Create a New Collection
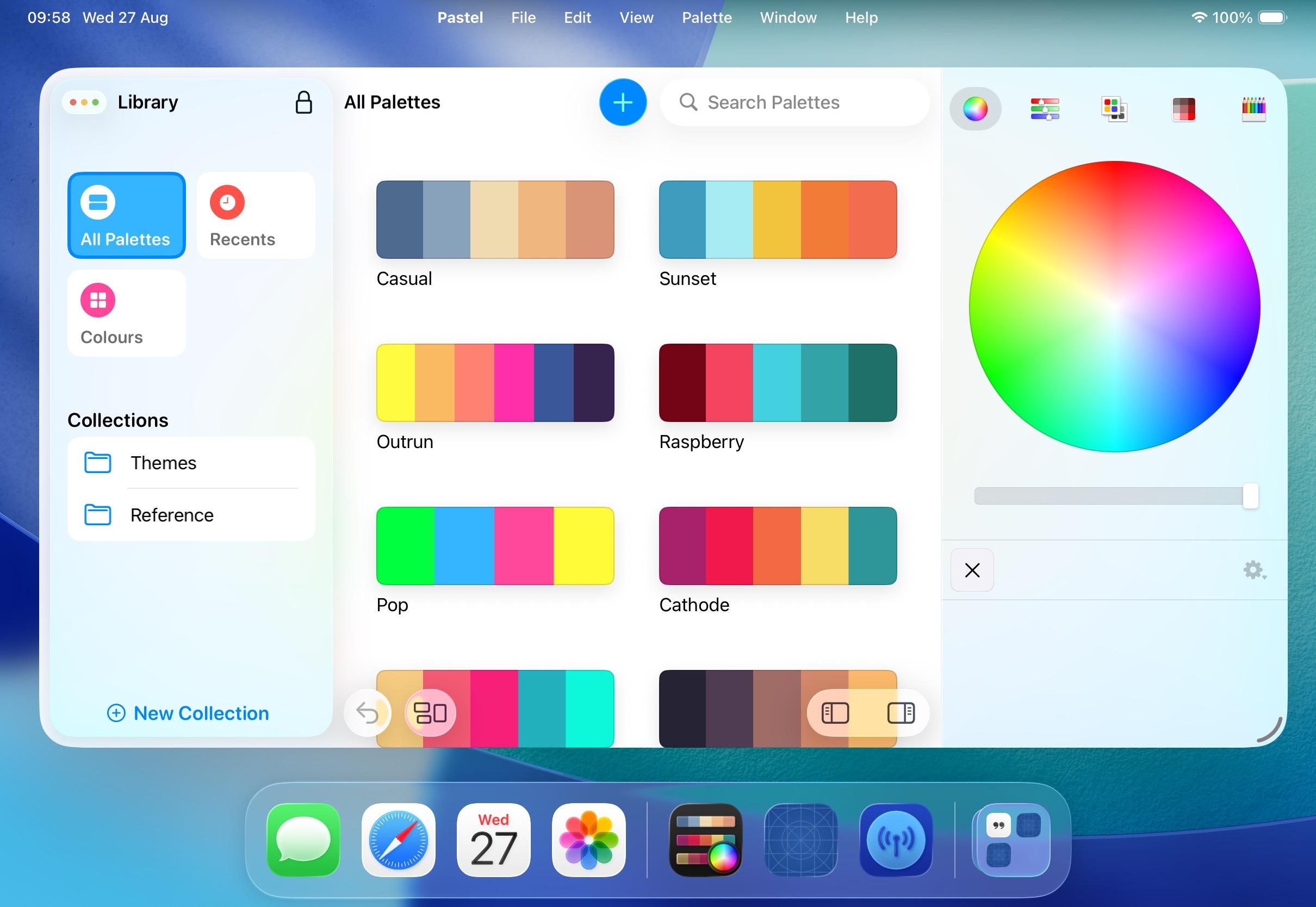This screenshot has width=1316, height=907. click(188, 713)
